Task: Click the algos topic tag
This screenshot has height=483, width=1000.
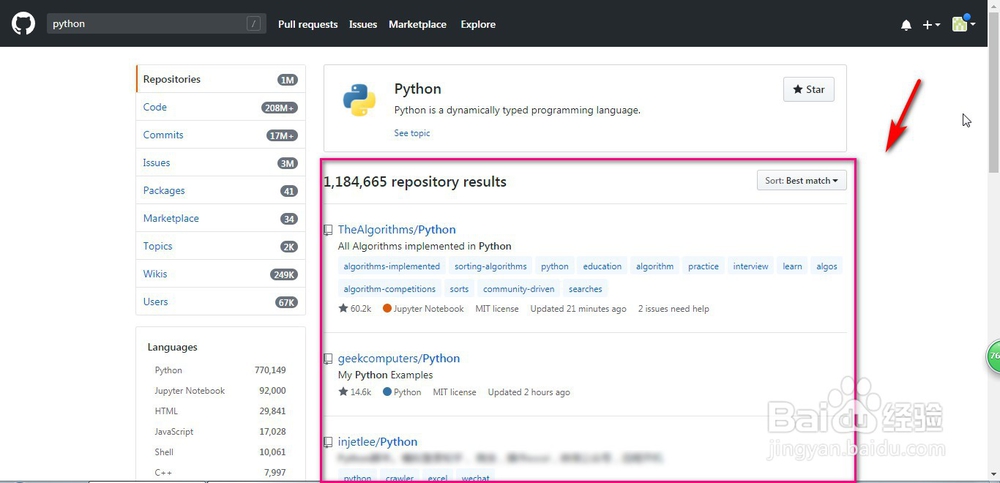Action: (x=827, y=267)
